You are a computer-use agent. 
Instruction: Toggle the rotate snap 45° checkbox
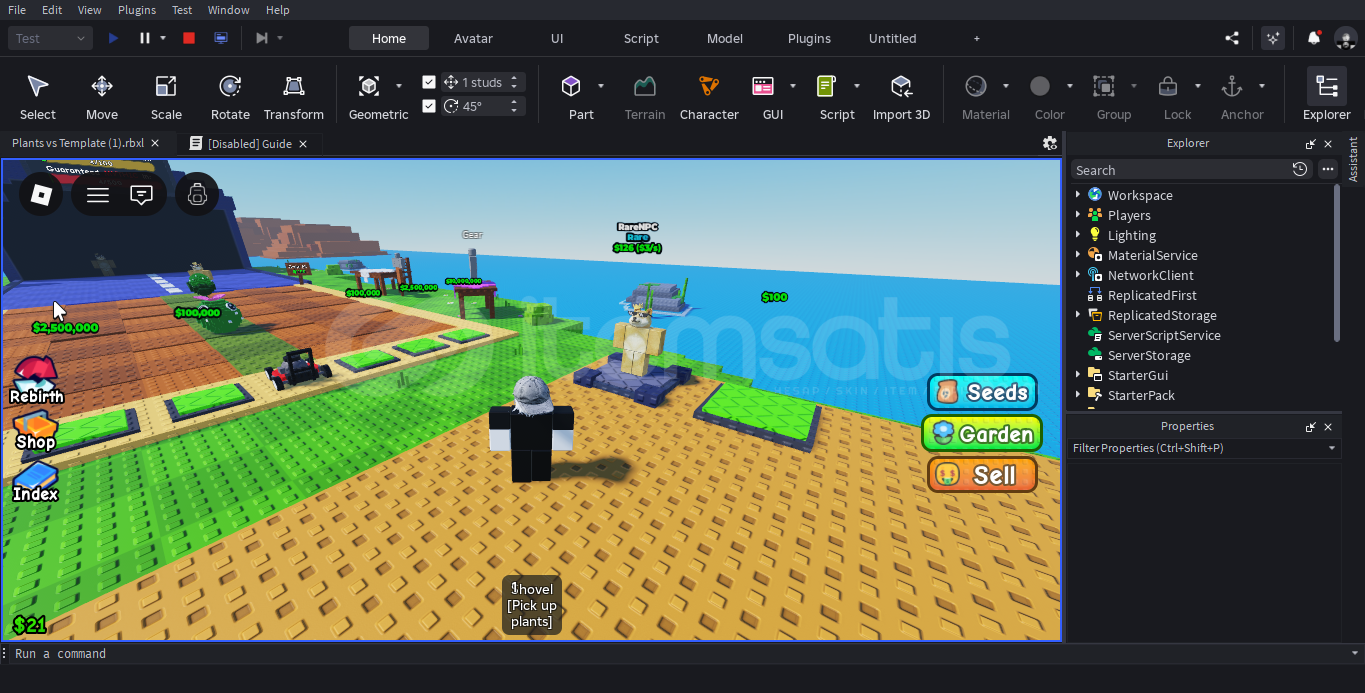tap(429, 106)
